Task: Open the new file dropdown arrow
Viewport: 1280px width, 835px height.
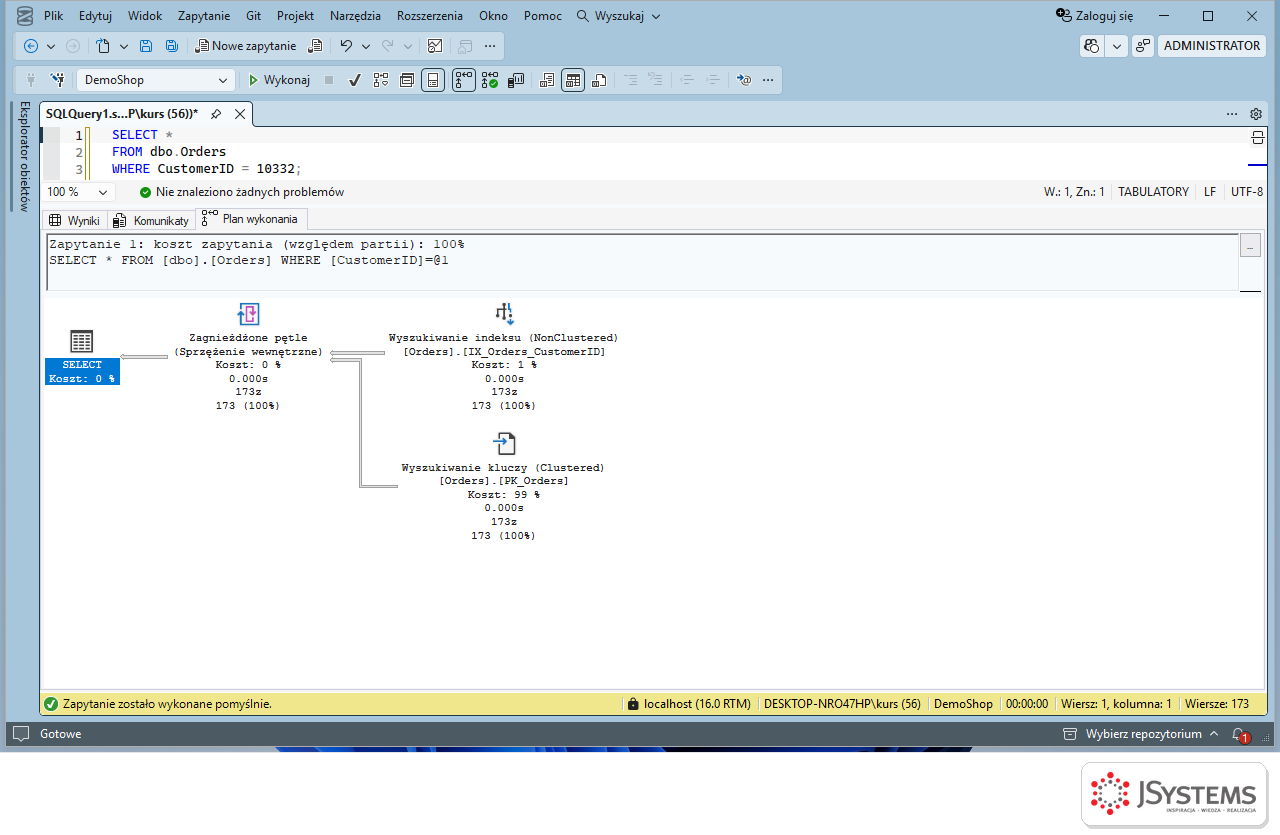Action: 124,46
